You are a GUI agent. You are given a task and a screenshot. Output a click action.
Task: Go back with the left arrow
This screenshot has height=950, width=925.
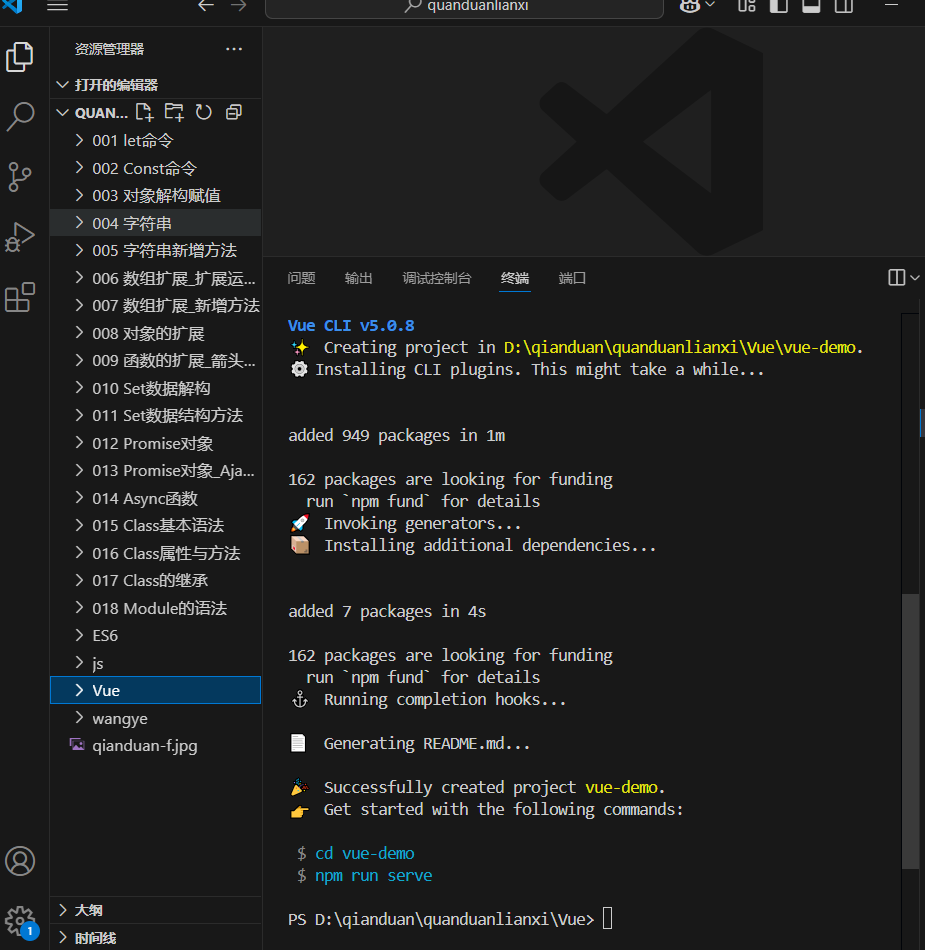tap(206, 6)
